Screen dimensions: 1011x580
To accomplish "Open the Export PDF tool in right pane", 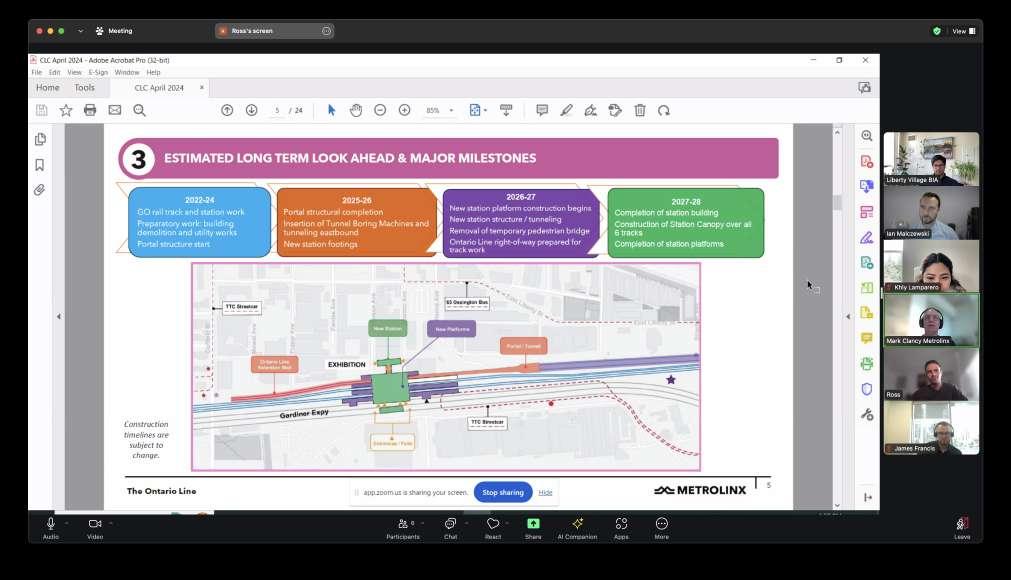I will (867, 186).
